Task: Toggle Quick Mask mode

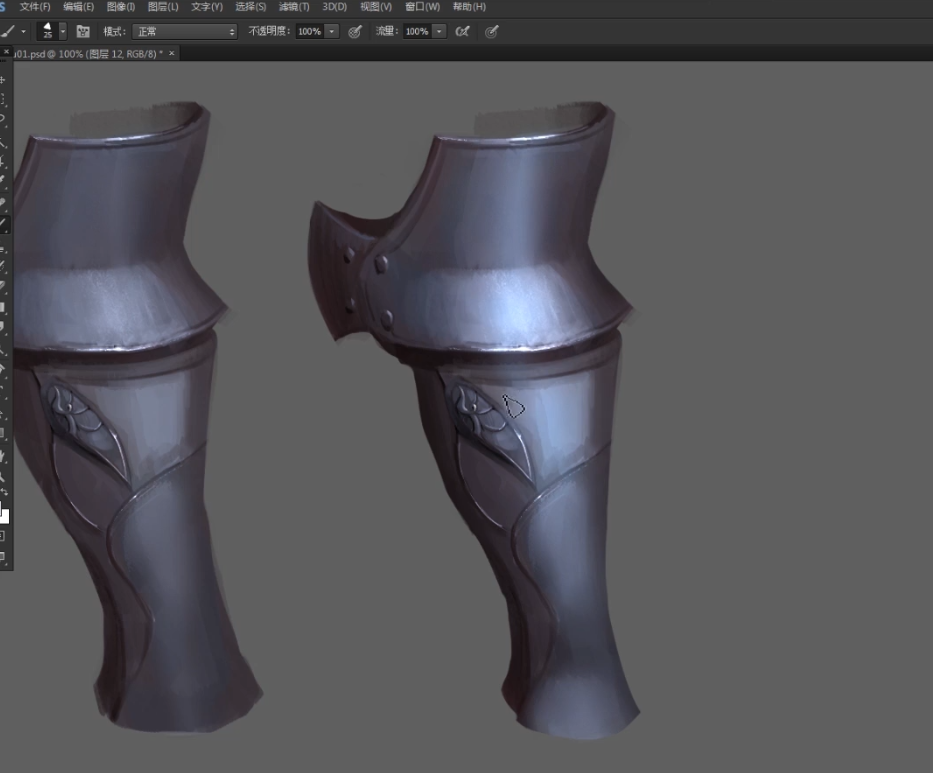Action: (3, 536)
